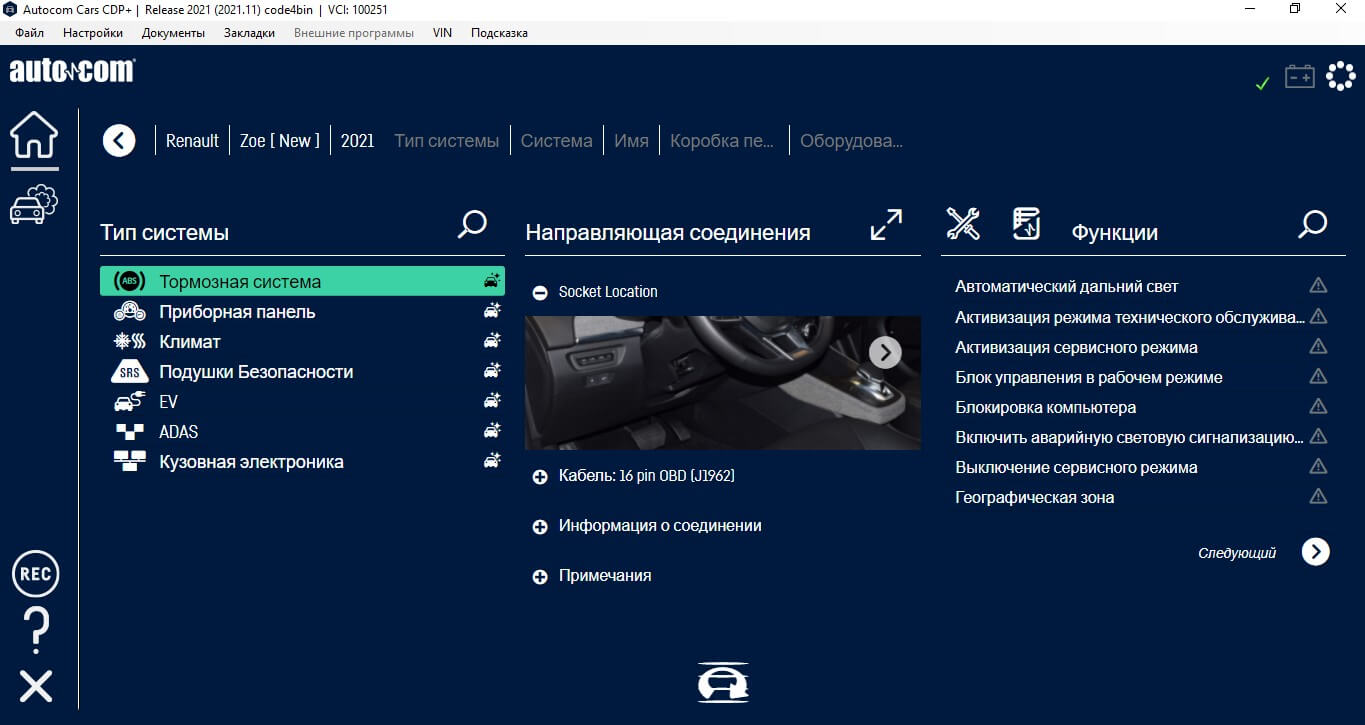The image size is (1365, 725).
Task: Click 2021 year breadcrumb
Action: click(357, 141)
